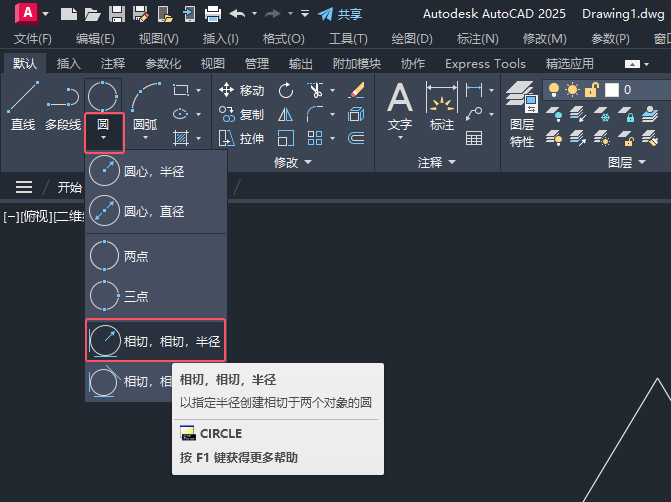671x502 pixels.
Task: Choose 相切, 相切, 半径 circle option
Action: (156, 341)
